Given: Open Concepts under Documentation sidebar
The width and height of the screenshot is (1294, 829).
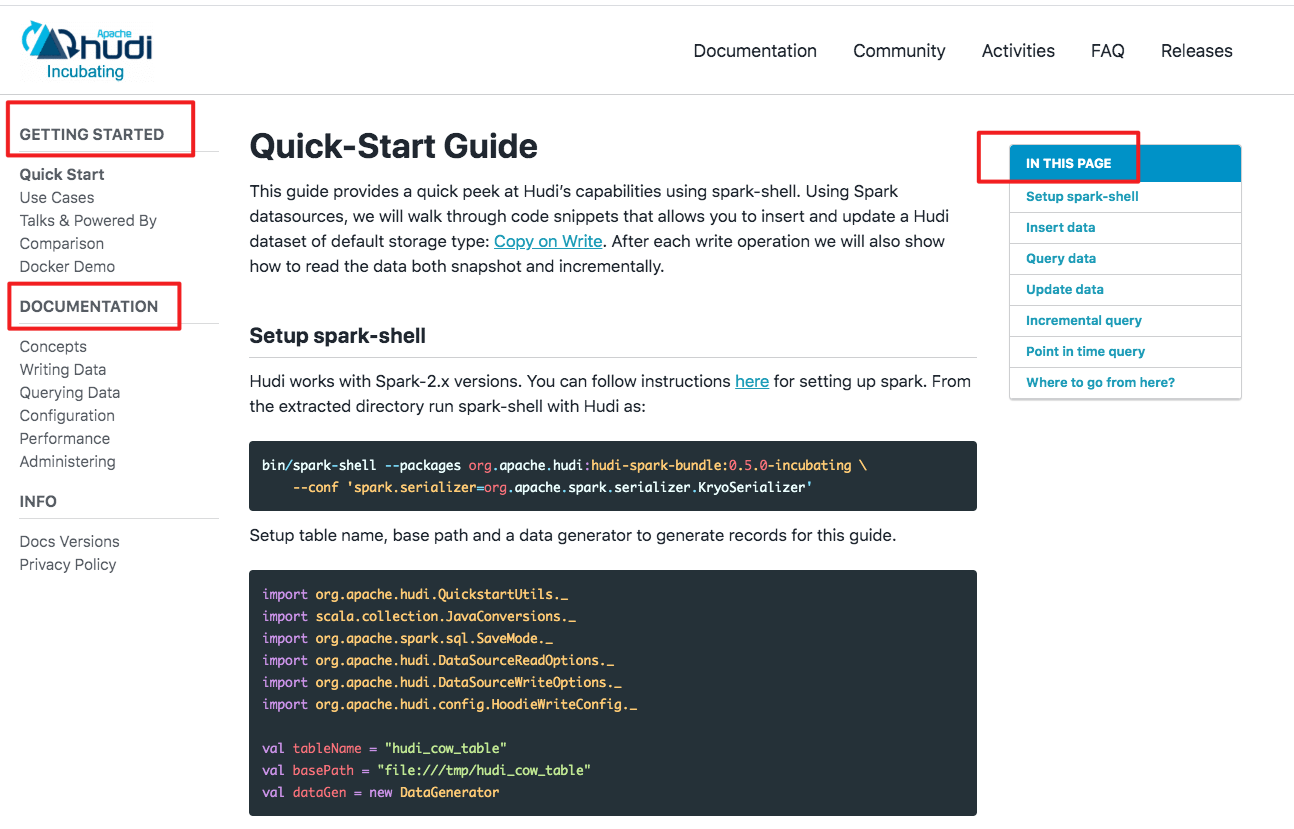Looking at the screenshot, I should point(53,346).
